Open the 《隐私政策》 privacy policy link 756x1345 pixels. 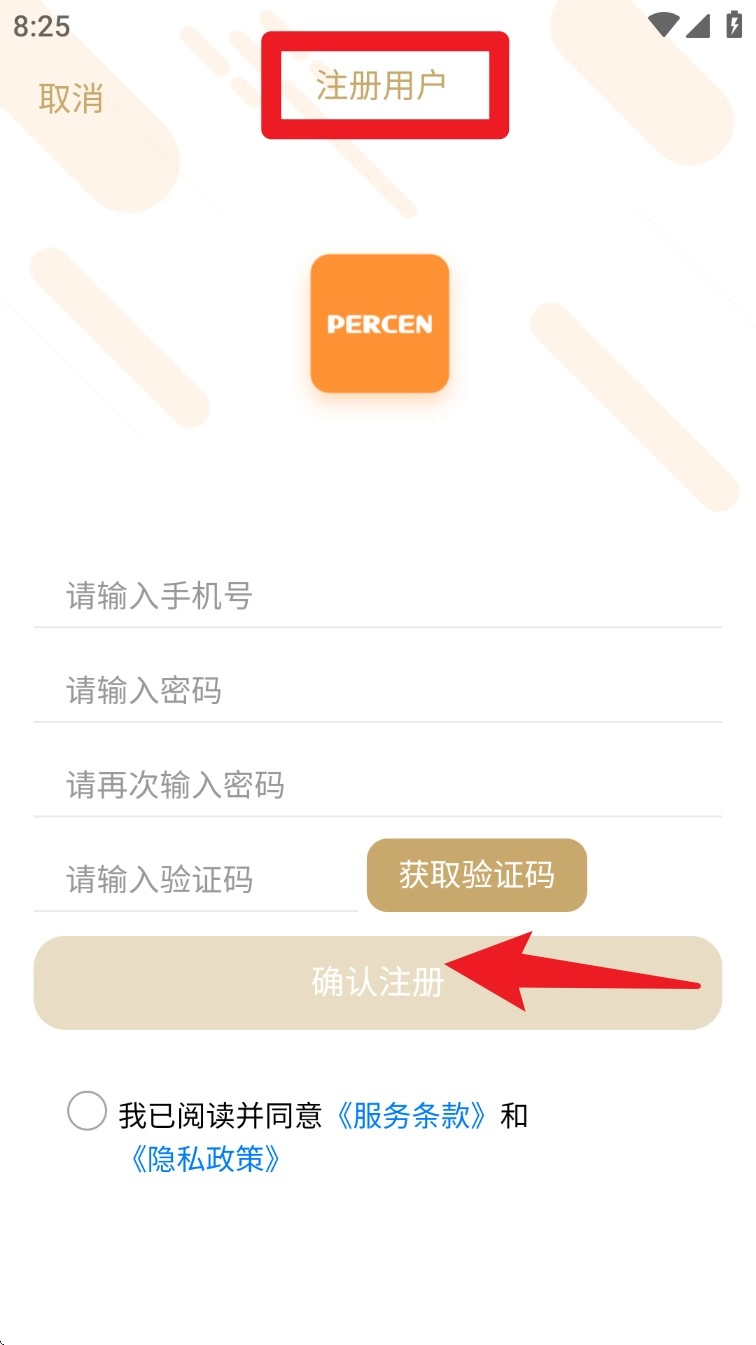[x=204, y=1159]
